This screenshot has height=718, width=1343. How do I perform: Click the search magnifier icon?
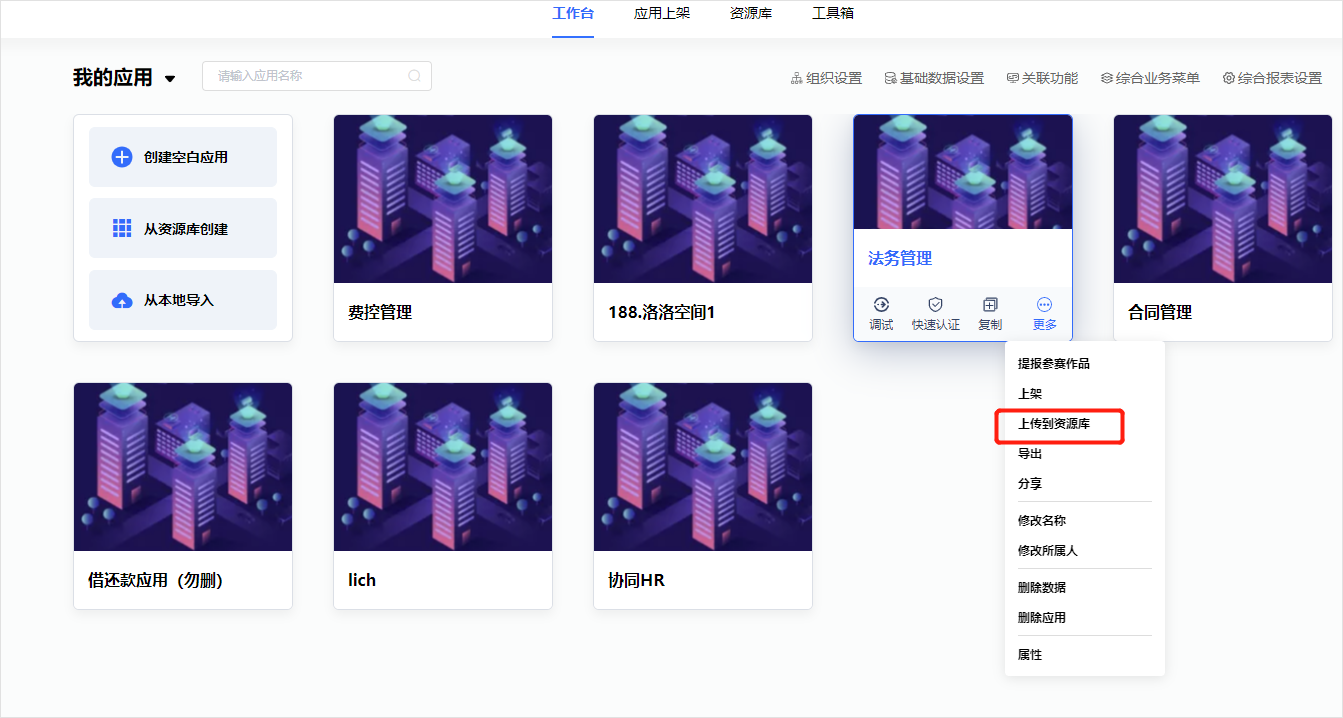tap(415, 76)
